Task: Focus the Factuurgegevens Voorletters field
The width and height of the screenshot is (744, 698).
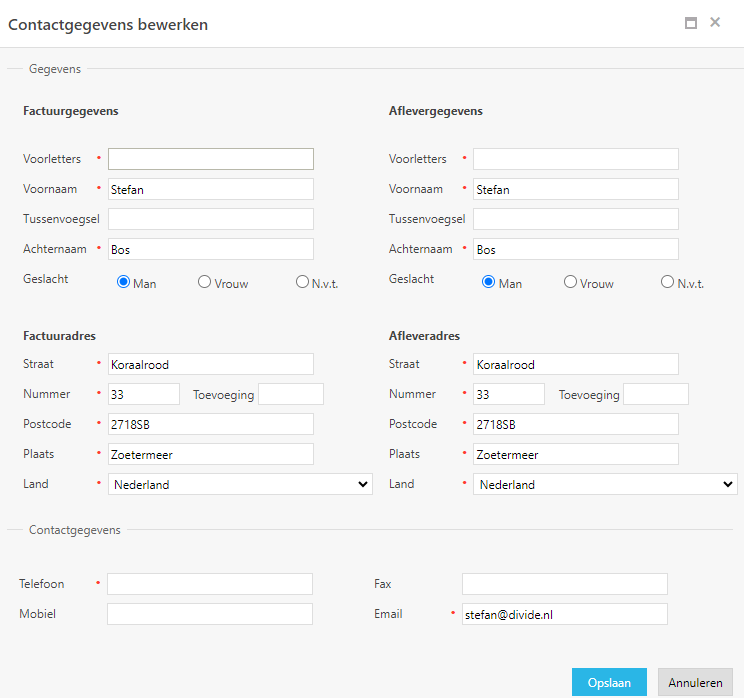Action: pos(211,159)
